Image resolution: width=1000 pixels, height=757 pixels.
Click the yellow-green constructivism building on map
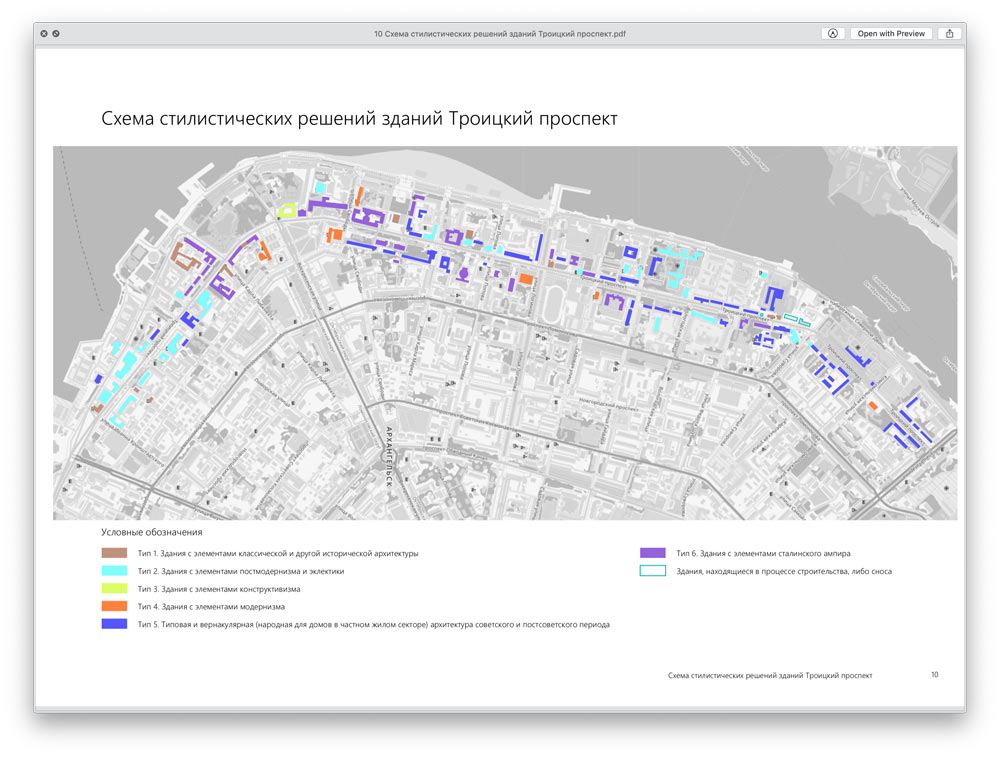(x=288, y=211)
